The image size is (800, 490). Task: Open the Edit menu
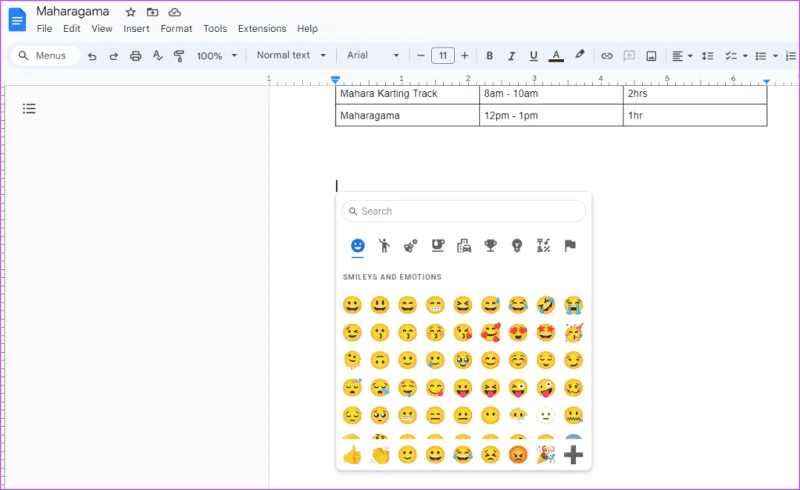pyautogui.click(x=71, y=29)
